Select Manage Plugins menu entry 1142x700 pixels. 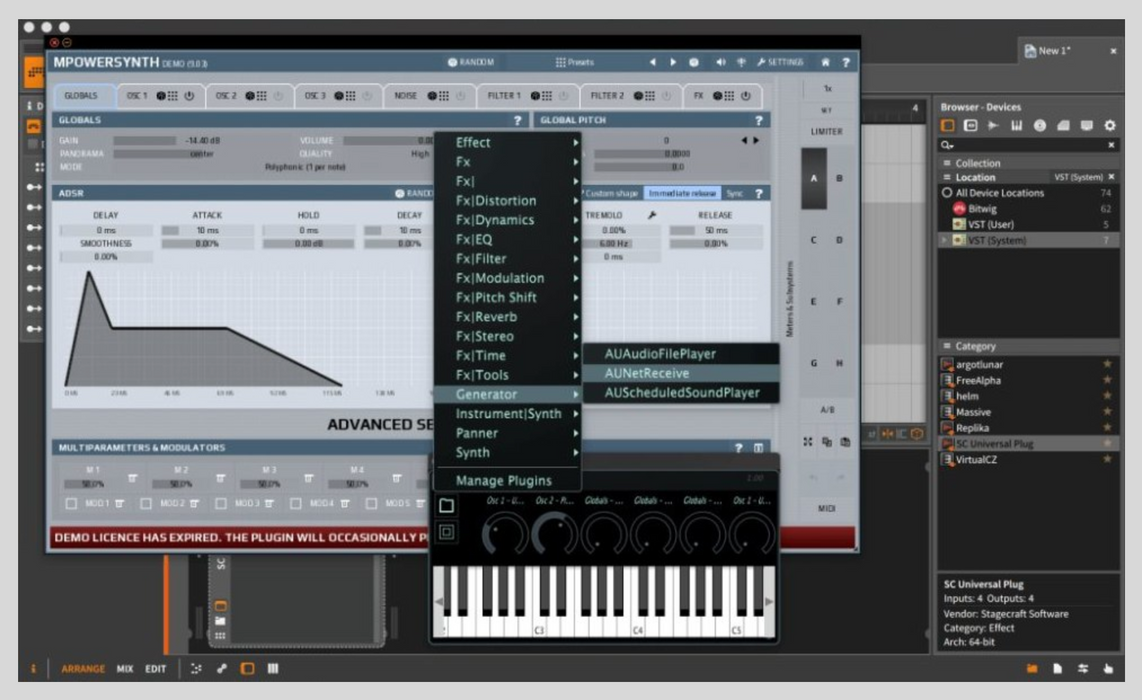503,481
